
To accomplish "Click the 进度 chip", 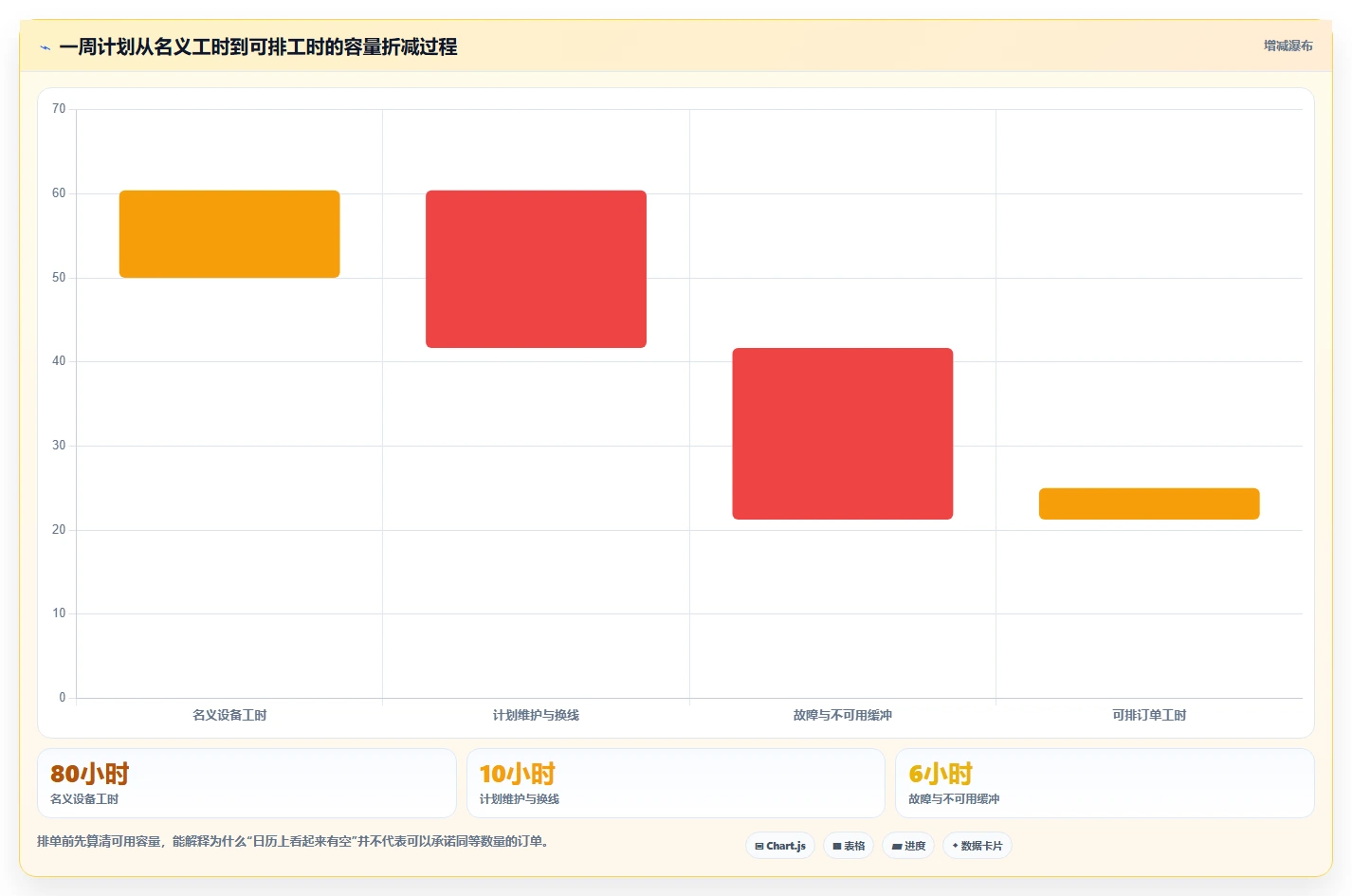I will point(908,846).
